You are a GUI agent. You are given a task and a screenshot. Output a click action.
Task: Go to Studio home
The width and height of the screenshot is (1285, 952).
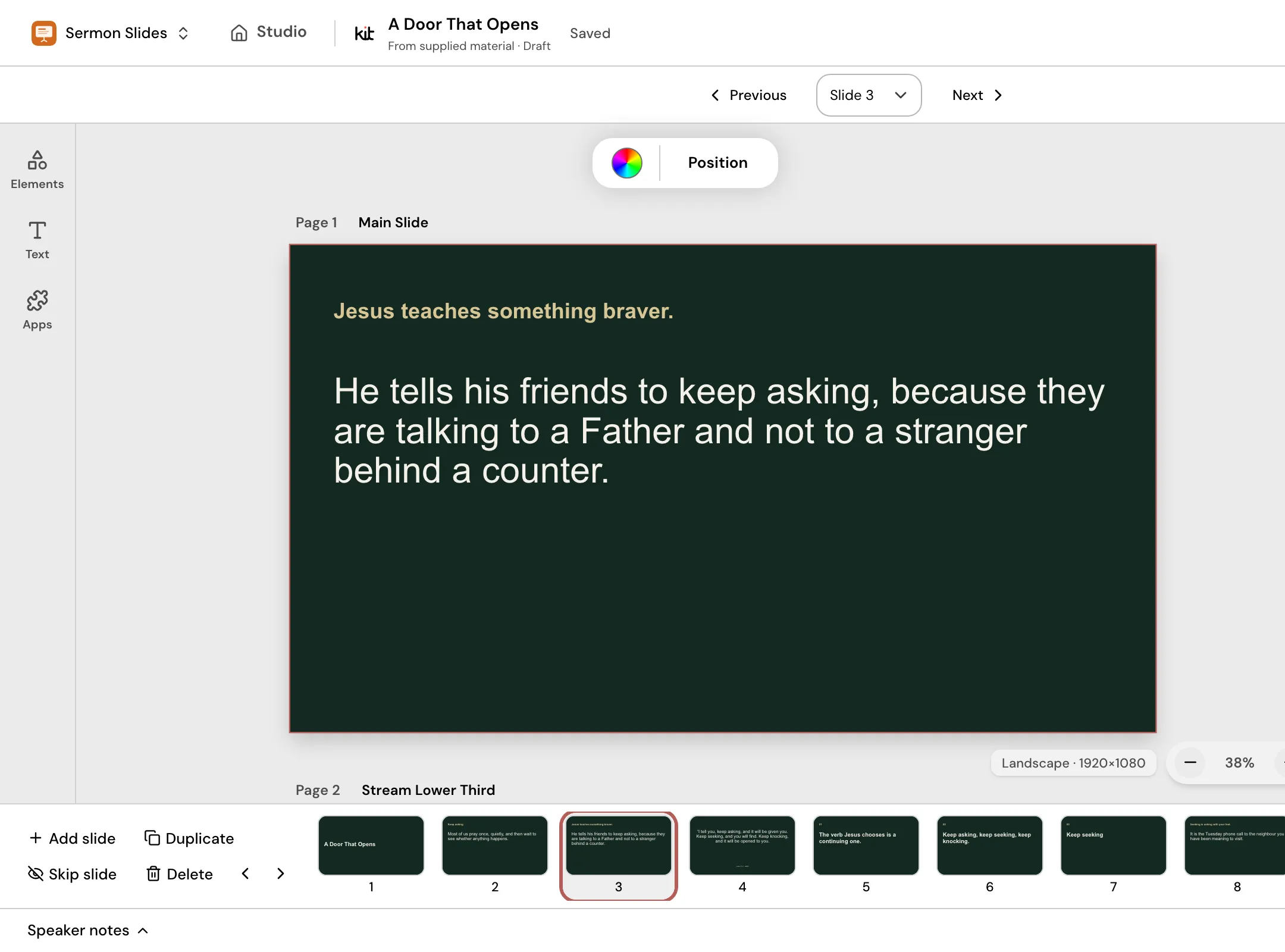(x=268, y=32)
